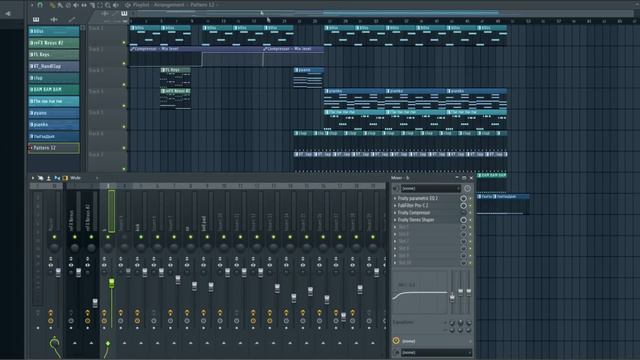
Task: Click the Master mixer track fader
Action: (x=58, y=273)
